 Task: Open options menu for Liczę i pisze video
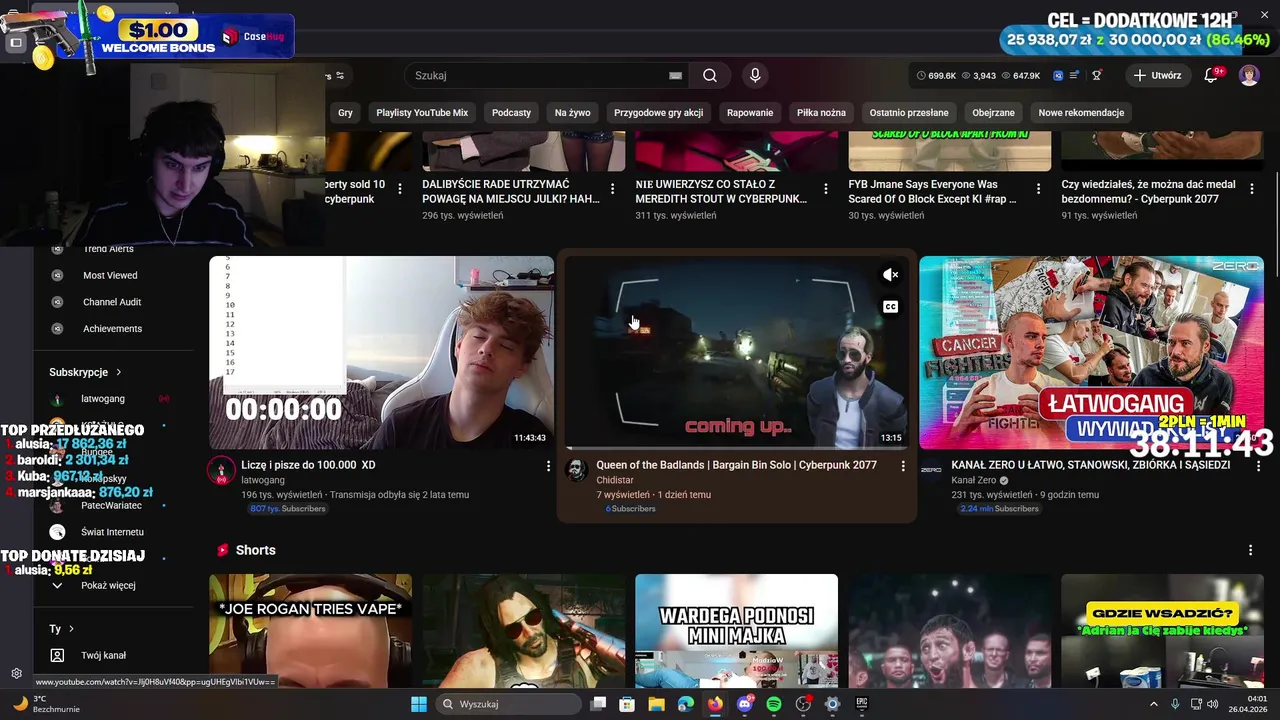pyautogui.click(x=548, y=466)
